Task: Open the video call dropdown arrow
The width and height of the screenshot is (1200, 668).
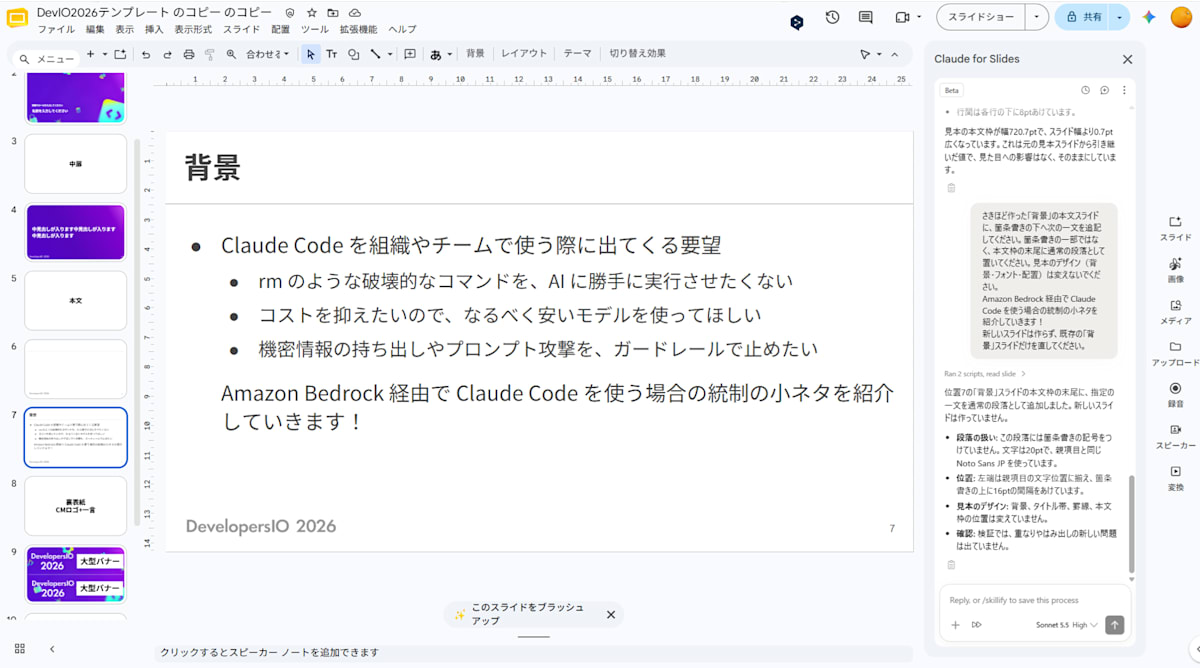Action: pyautogui.click(x=918, y=17)
